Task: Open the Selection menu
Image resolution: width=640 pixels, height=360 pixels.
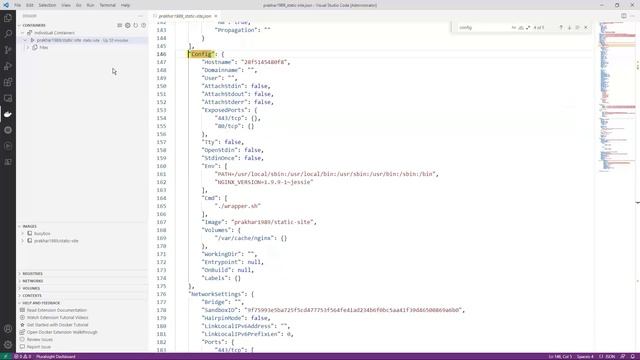Action: 47,5
